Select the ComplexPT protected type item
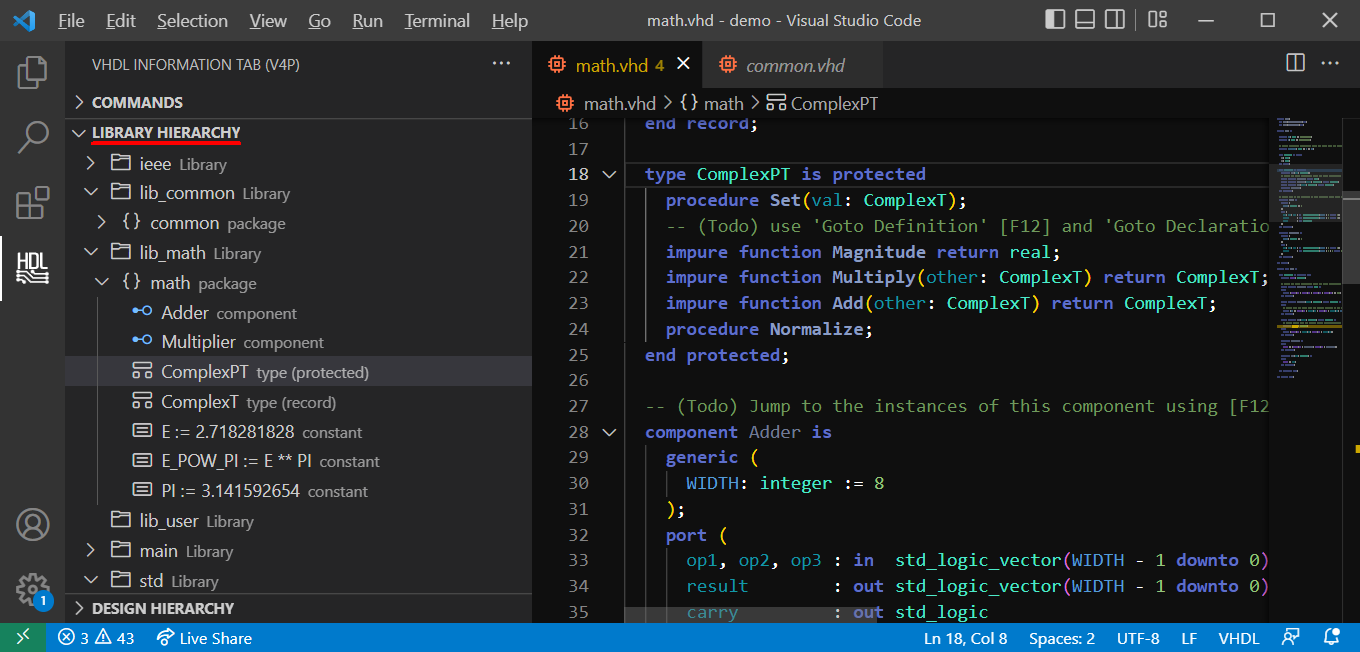The width and height of the screenshot is (1360, 652). click(x=298, y=372)
